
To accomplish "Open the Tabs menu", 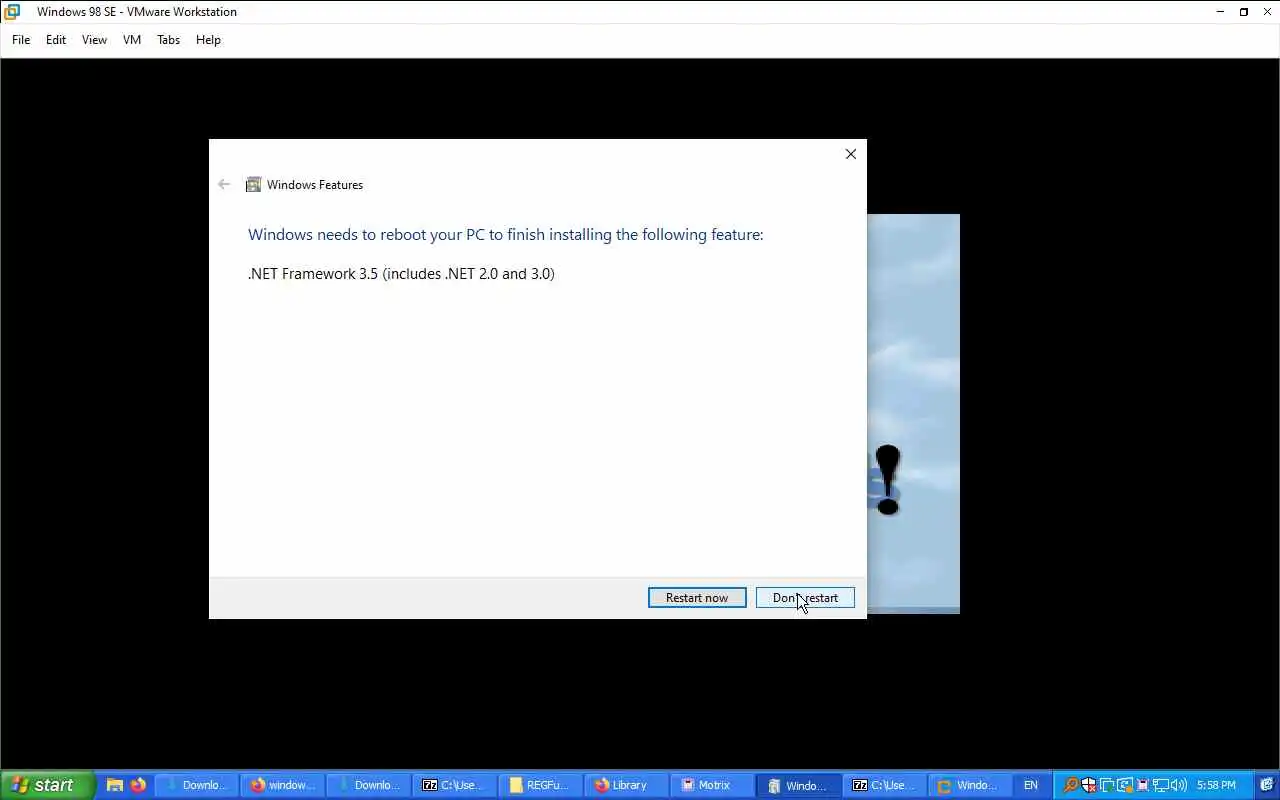I will (x=168, y=40).
